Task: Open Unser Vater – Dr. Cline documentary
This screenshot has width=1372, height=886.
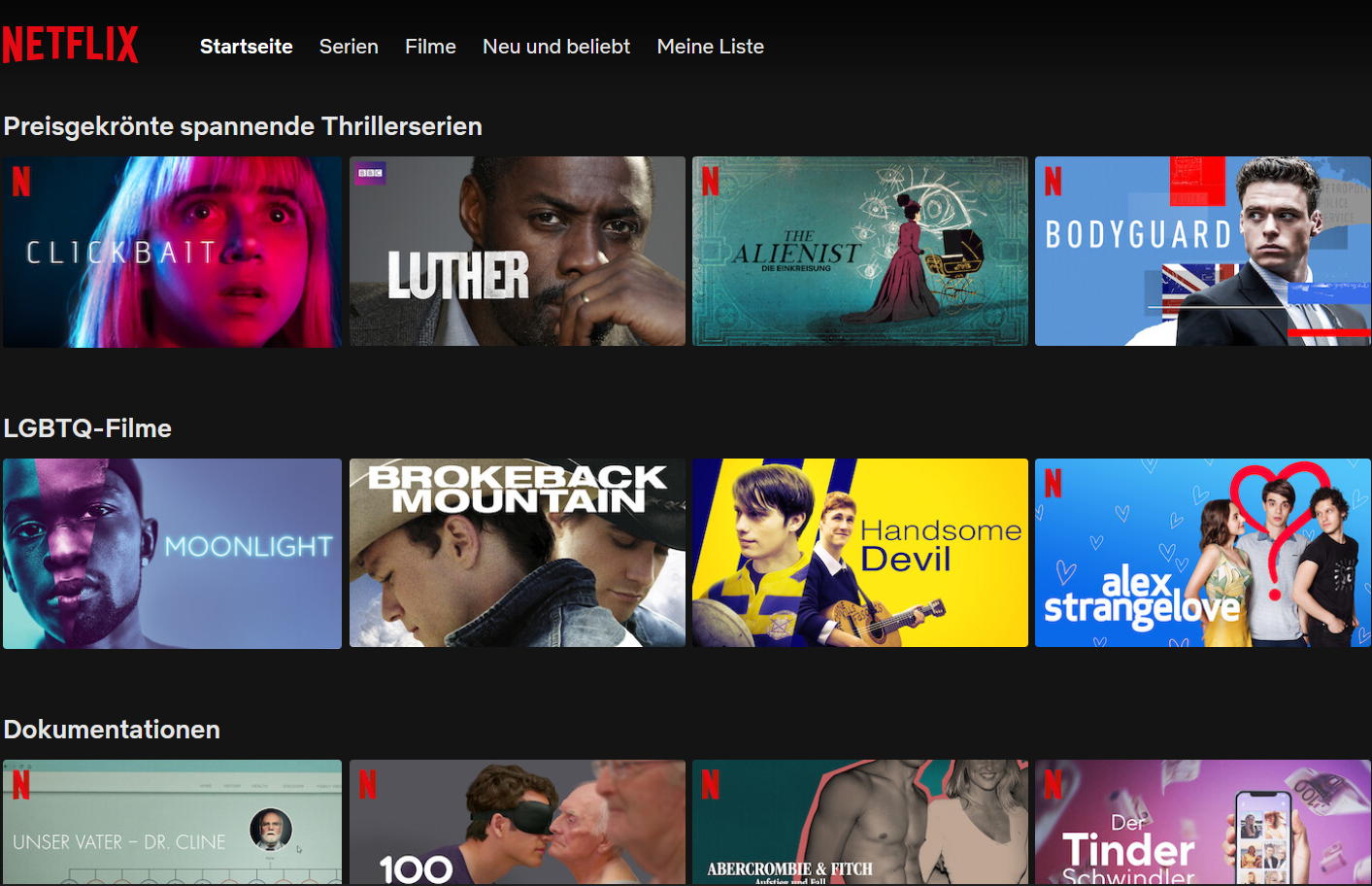Action: [173, 822]
